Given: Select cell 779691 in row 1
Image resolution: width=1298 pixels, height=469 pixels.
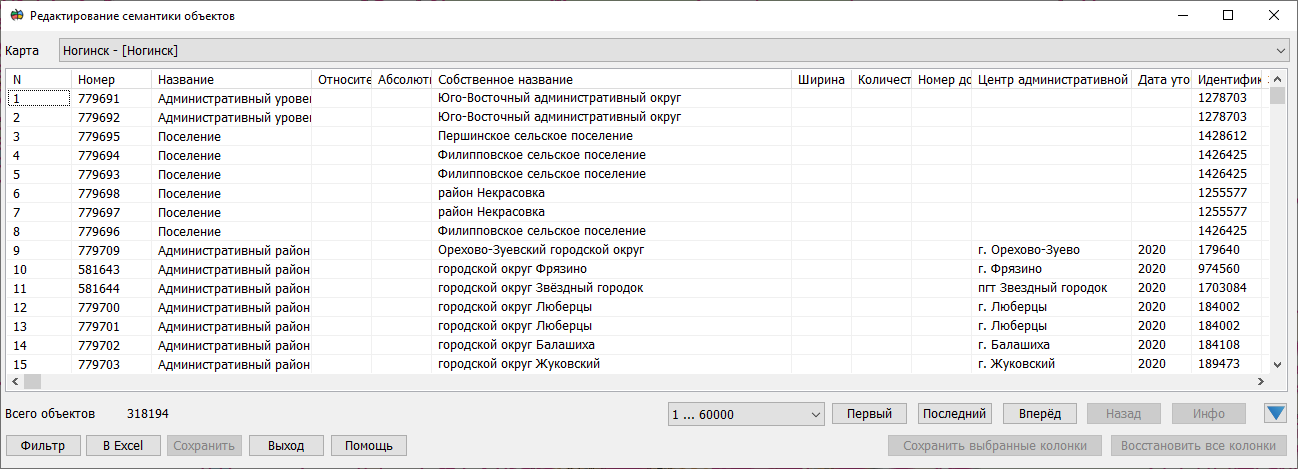Looking at the screenshot, I should click(x=111, y=99).
